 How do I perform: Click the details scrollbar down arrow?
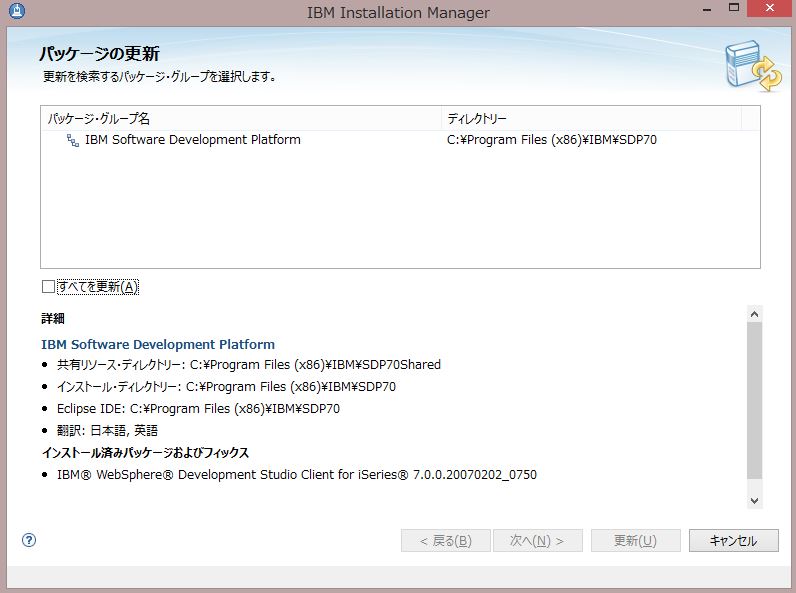coord(754,501)
